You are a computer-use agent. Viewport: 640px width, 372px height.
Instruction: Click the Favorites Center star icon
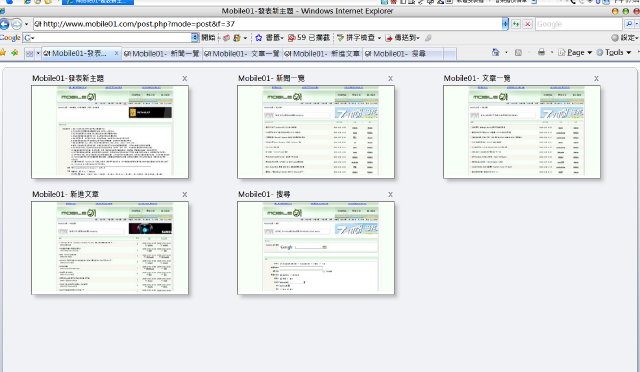coord(3,53)
